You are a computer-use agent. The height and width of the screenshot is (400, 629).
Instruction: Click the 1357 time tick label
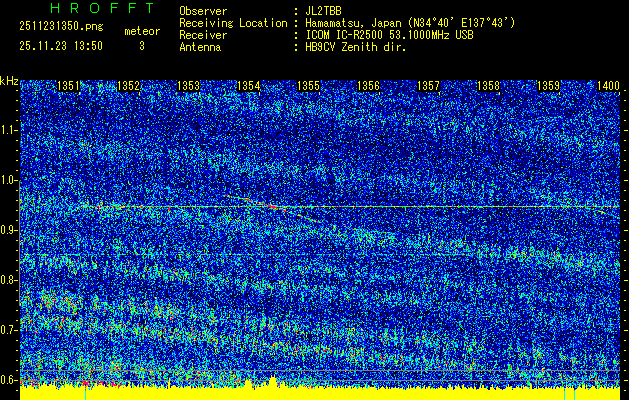(429, 87)
